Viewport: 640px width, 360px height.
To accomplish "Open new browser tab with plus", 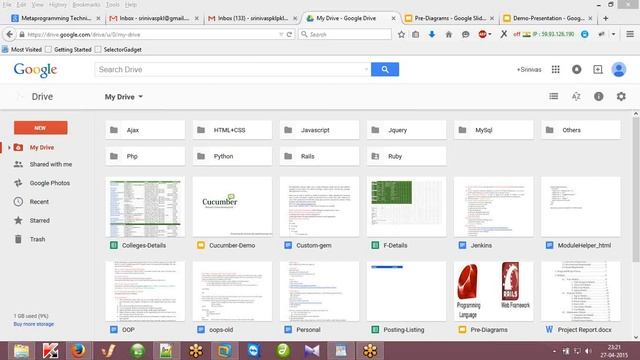I will coord(605,18).
